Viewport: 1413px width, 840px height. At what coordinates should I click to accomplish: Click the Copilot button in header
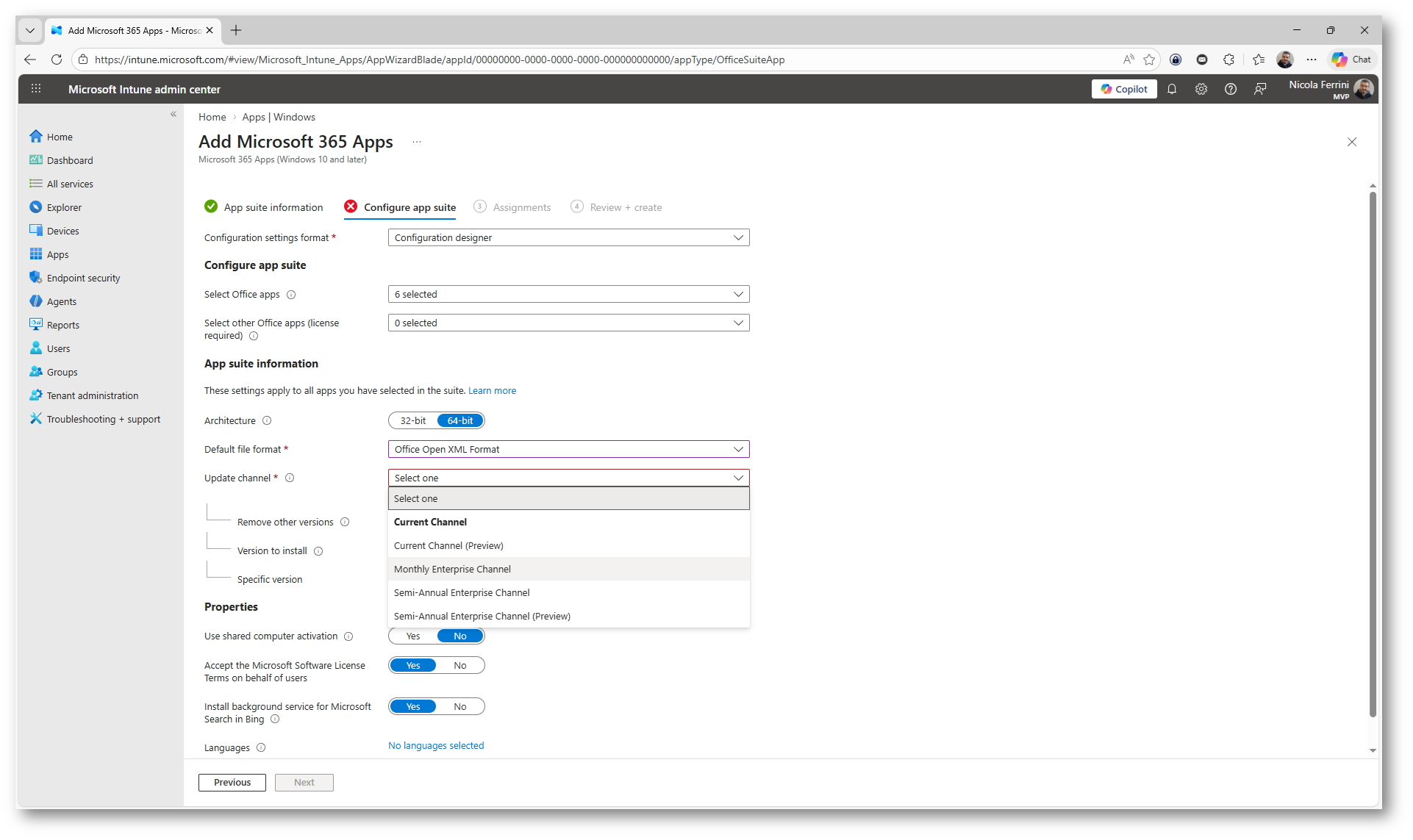coord(1123,89)
